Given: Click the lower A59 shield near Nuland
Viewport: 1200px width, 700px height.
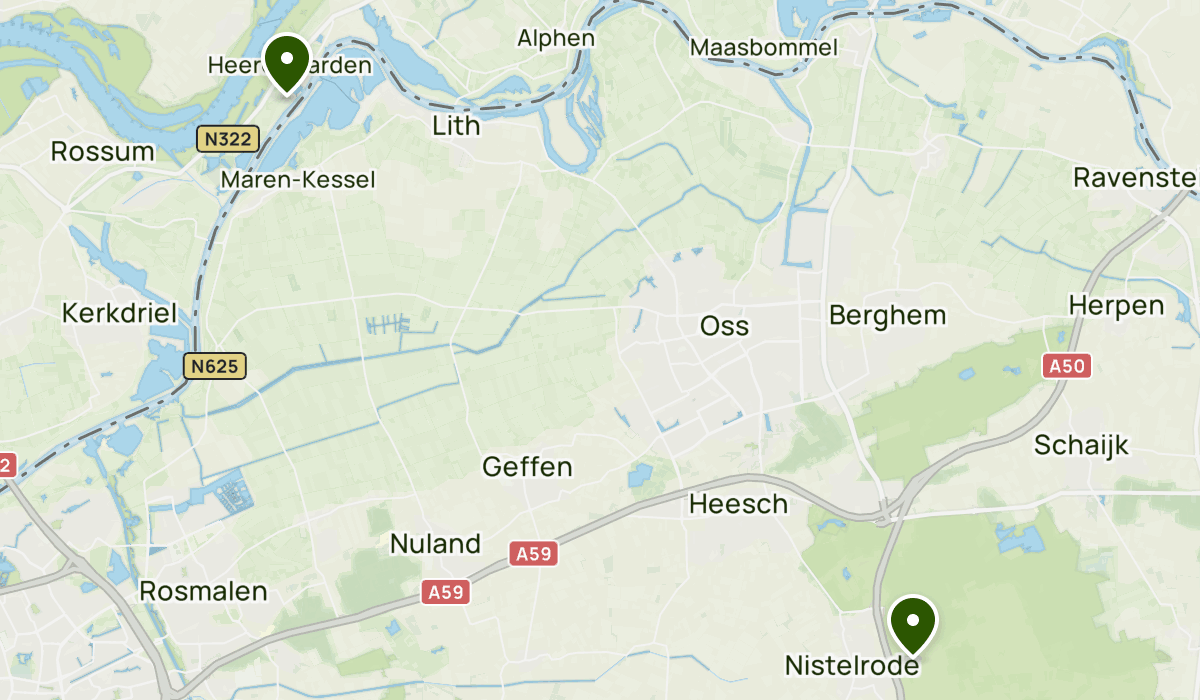Looking at the screenshot, I should (x=445, y=592).
